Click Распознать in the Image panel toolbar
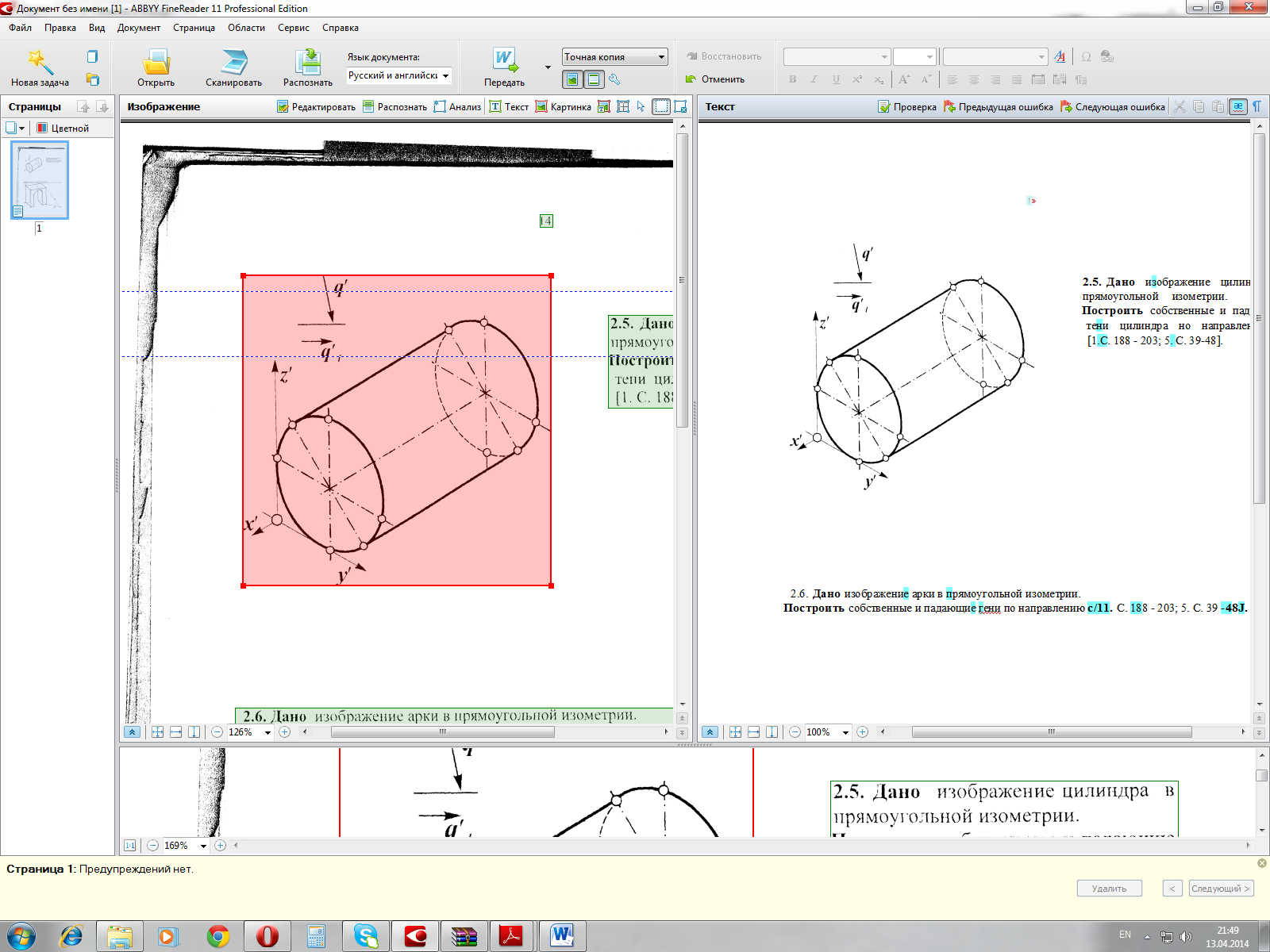This screenshot has height=952, width=1270. click(x=394, y=107)
